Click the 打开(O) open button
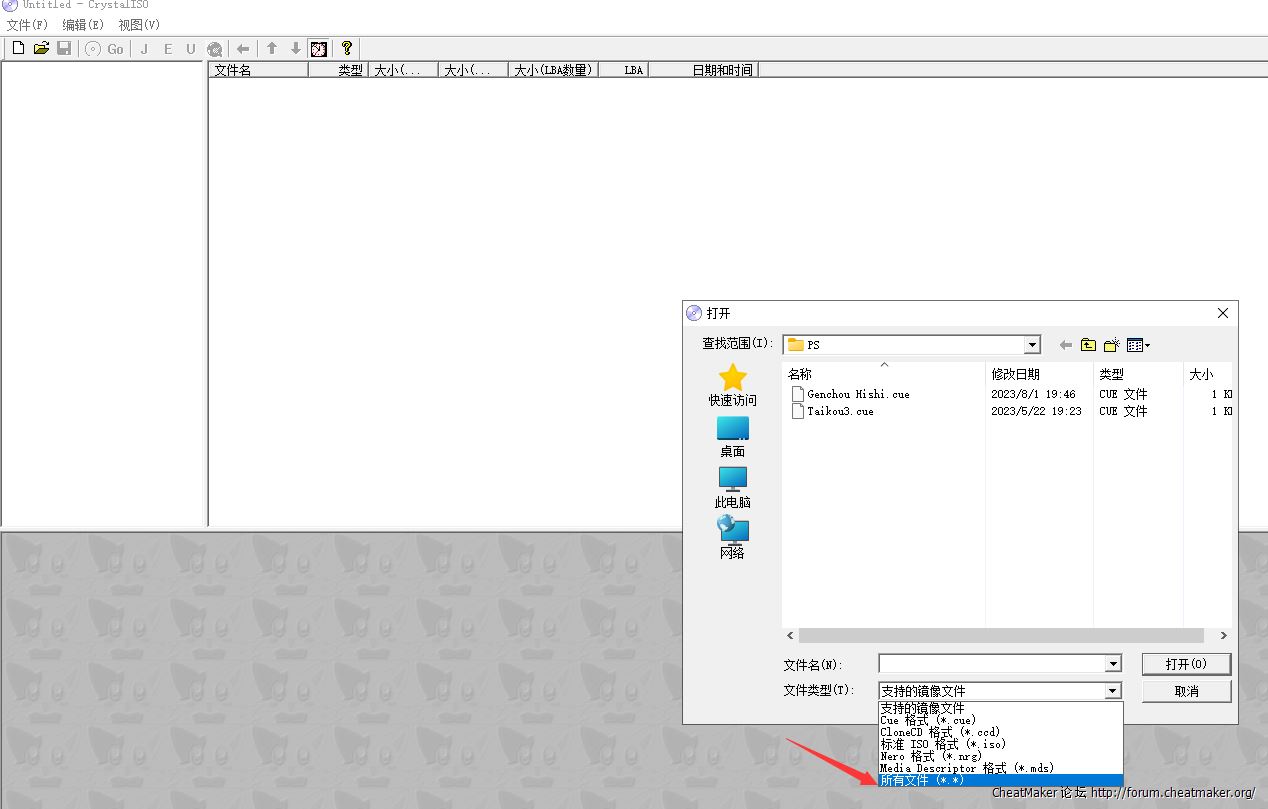 [1186, 664]
